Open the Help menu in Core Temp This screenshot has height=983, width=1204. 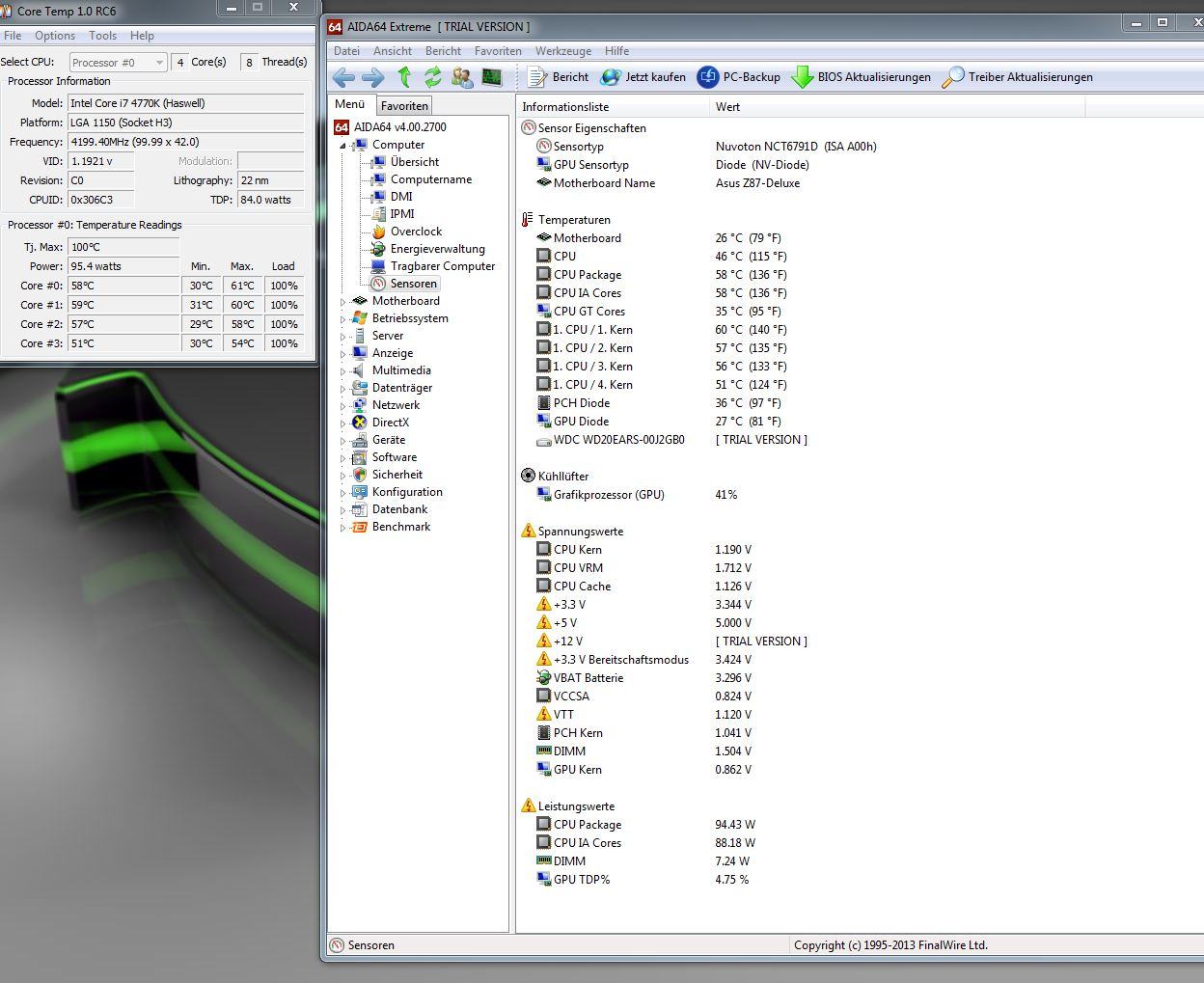[142, 36]
